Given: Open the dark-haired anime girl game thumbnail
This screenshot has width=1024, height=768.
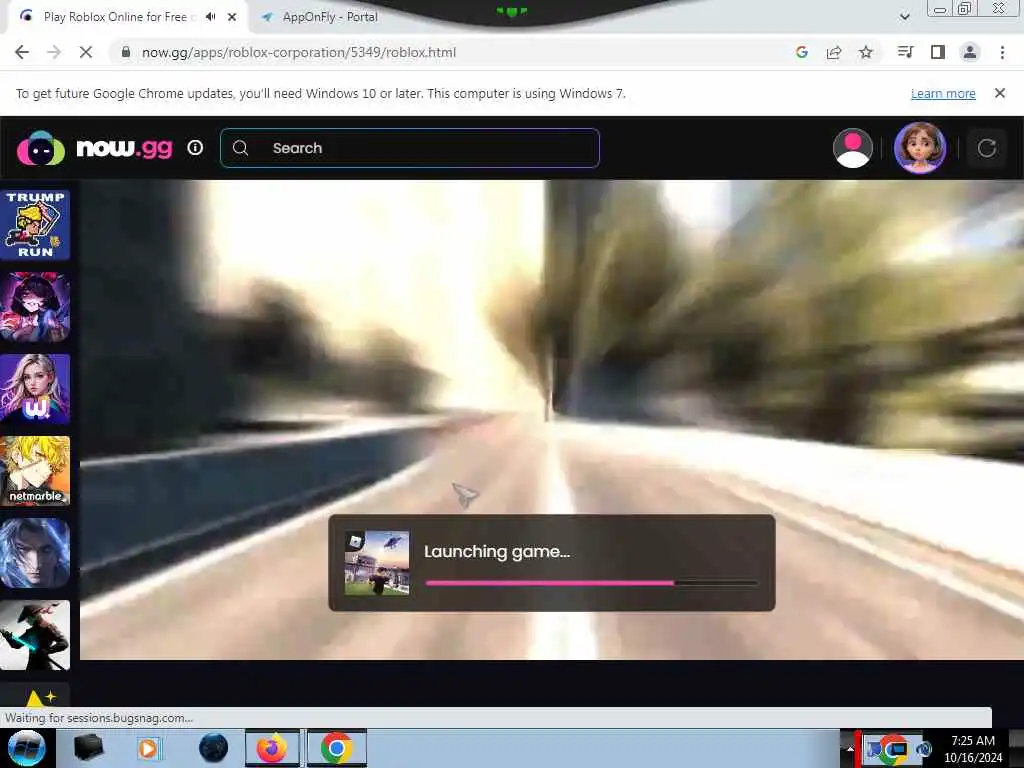Looking at the screenshot, I should (x=35, y=307).
